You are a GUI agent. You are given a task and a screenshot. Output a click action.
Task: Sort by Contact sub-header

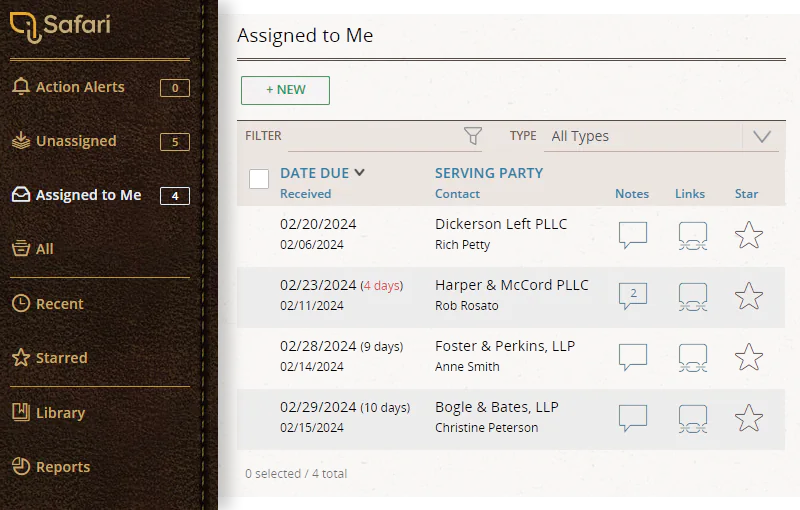[x=457, y=194]
